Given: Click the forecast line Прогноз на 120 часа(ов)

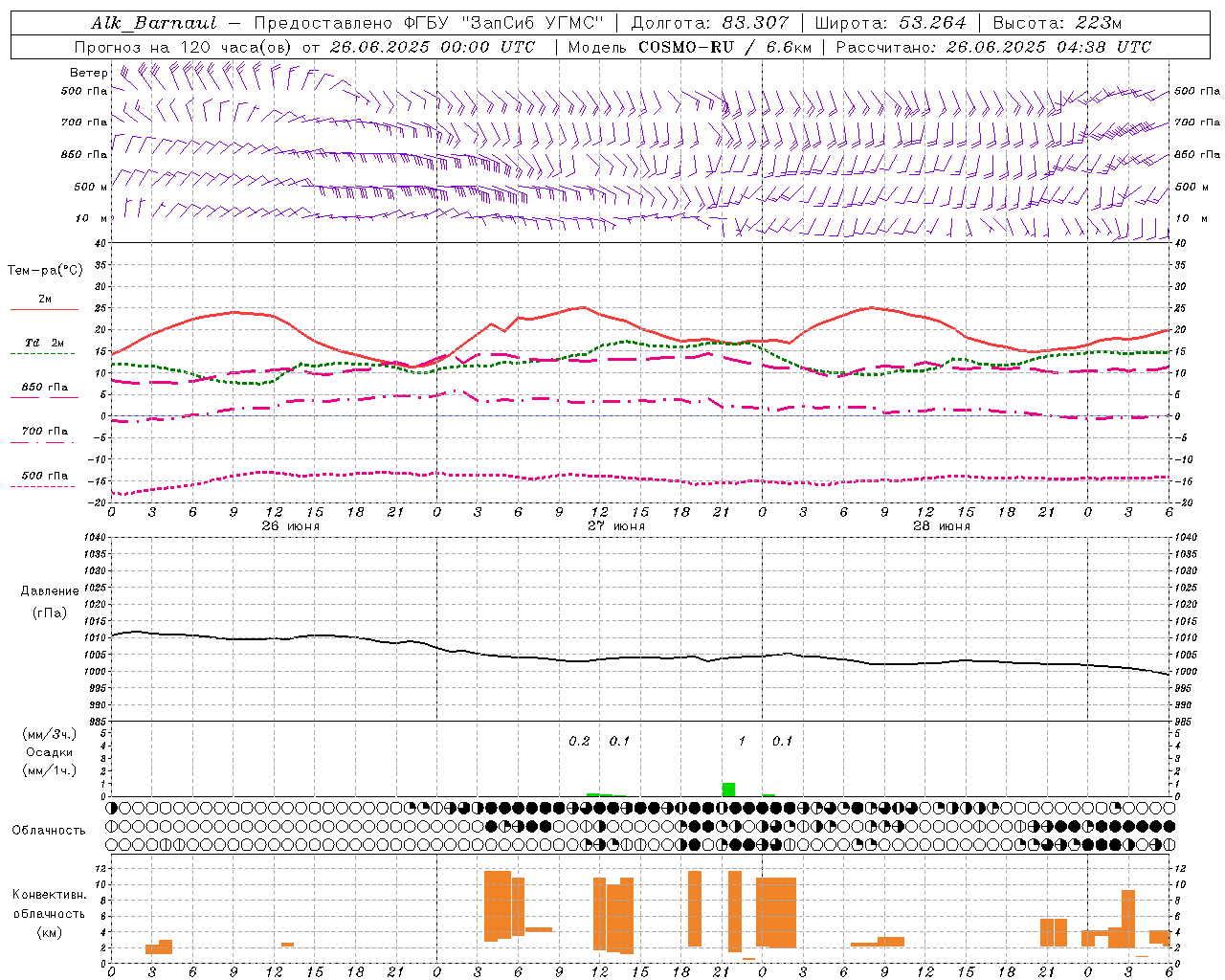Looking at the screenshot, I should tap(185, 47).
